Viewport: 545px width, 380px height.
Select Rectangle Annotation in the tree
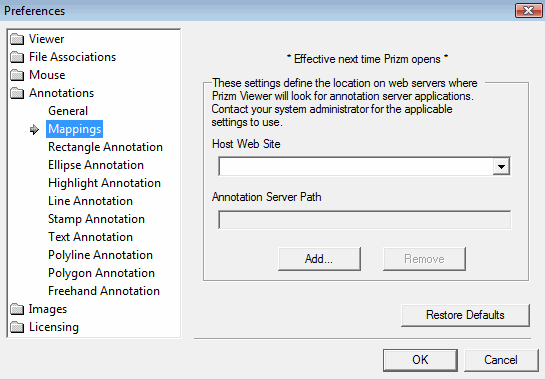(x=105, y=147)
